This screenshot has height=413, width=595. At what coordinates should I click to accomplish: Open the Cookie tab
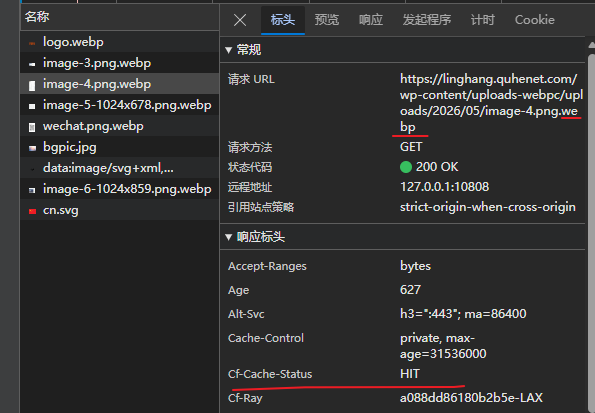[x=534, y=20]
